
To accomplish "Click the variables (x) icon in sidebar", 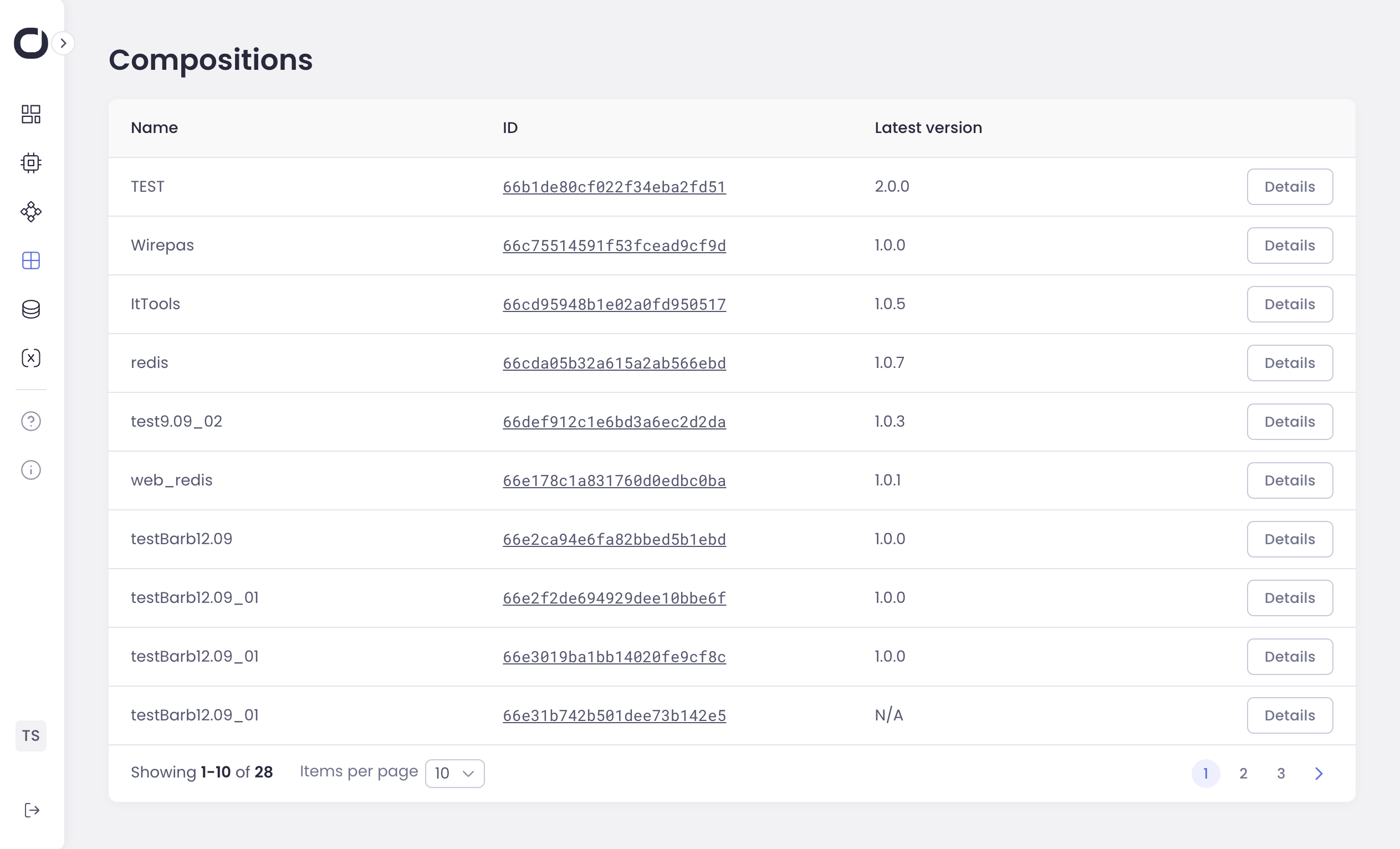I will (x=30, y=358).
